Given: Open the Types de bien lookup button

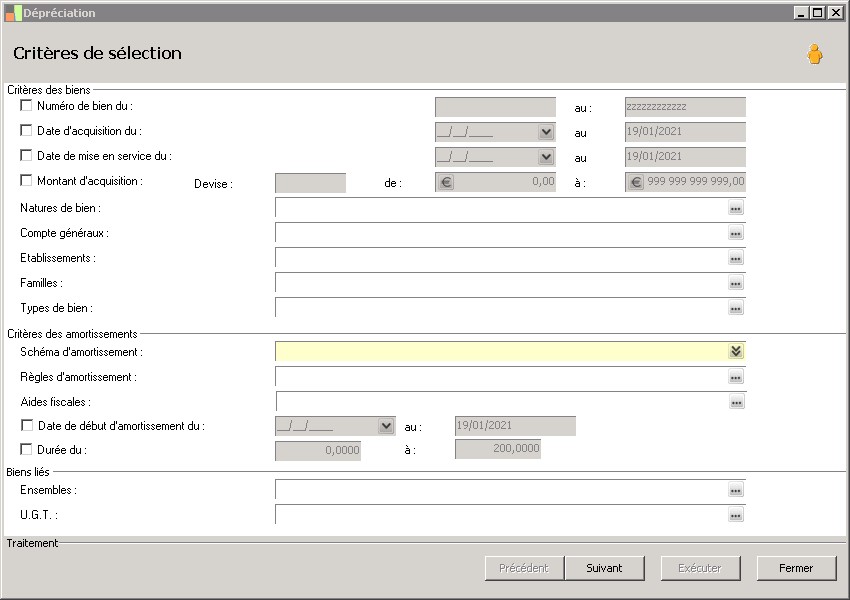Looking at the screenshot, I should [736, 308].
